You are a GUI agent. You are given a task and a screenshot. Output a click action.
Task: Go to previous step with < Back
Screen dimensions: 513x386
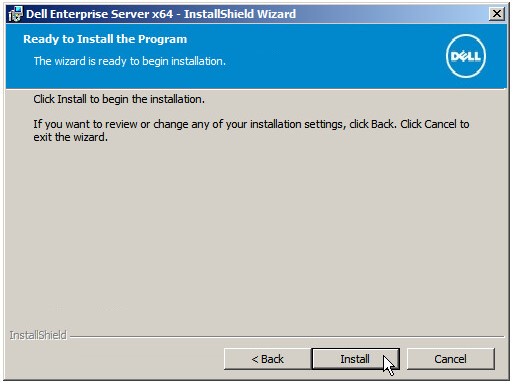(267, 359)
